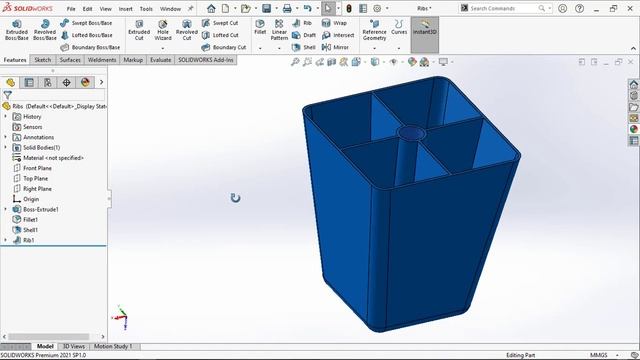This screenshot has height=360, width=640.
Task: Expand the Rib1 feature
Action: 6,240
